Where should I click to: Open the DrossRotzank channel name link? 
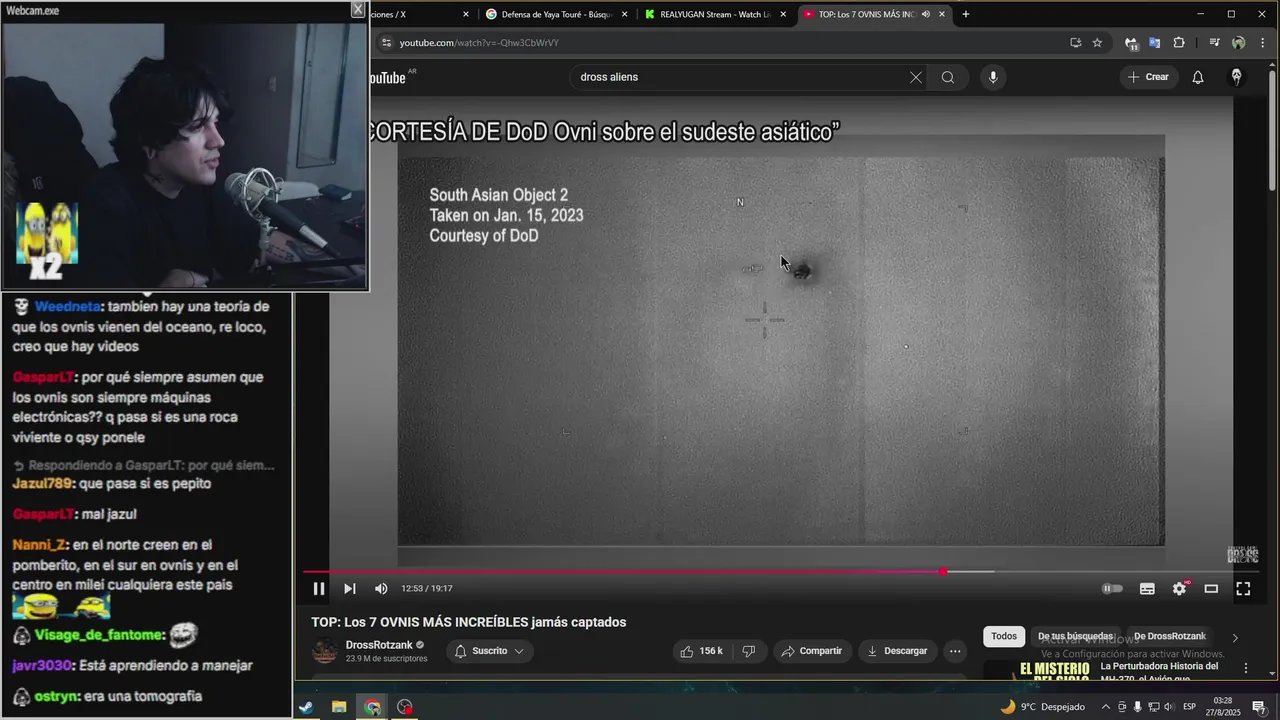coord(379,645)
